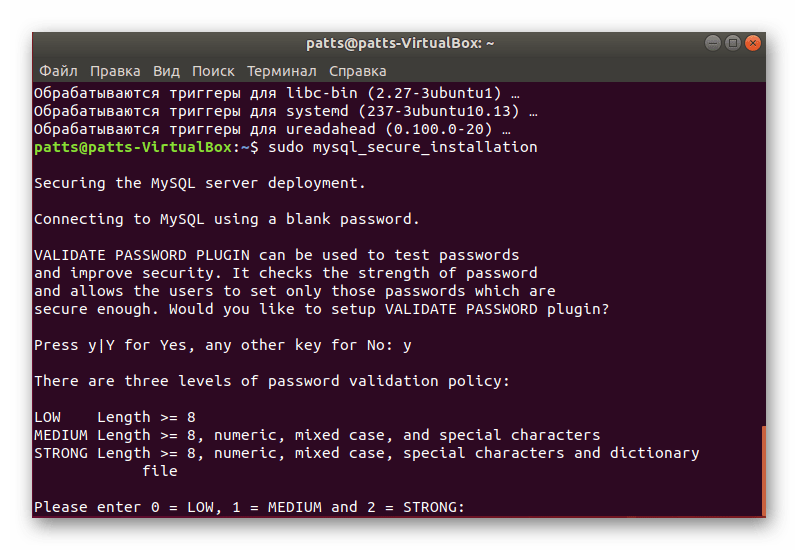
Task: Click the 'Press y|Y for Yes' line
Action: click(x=222, y=345)
